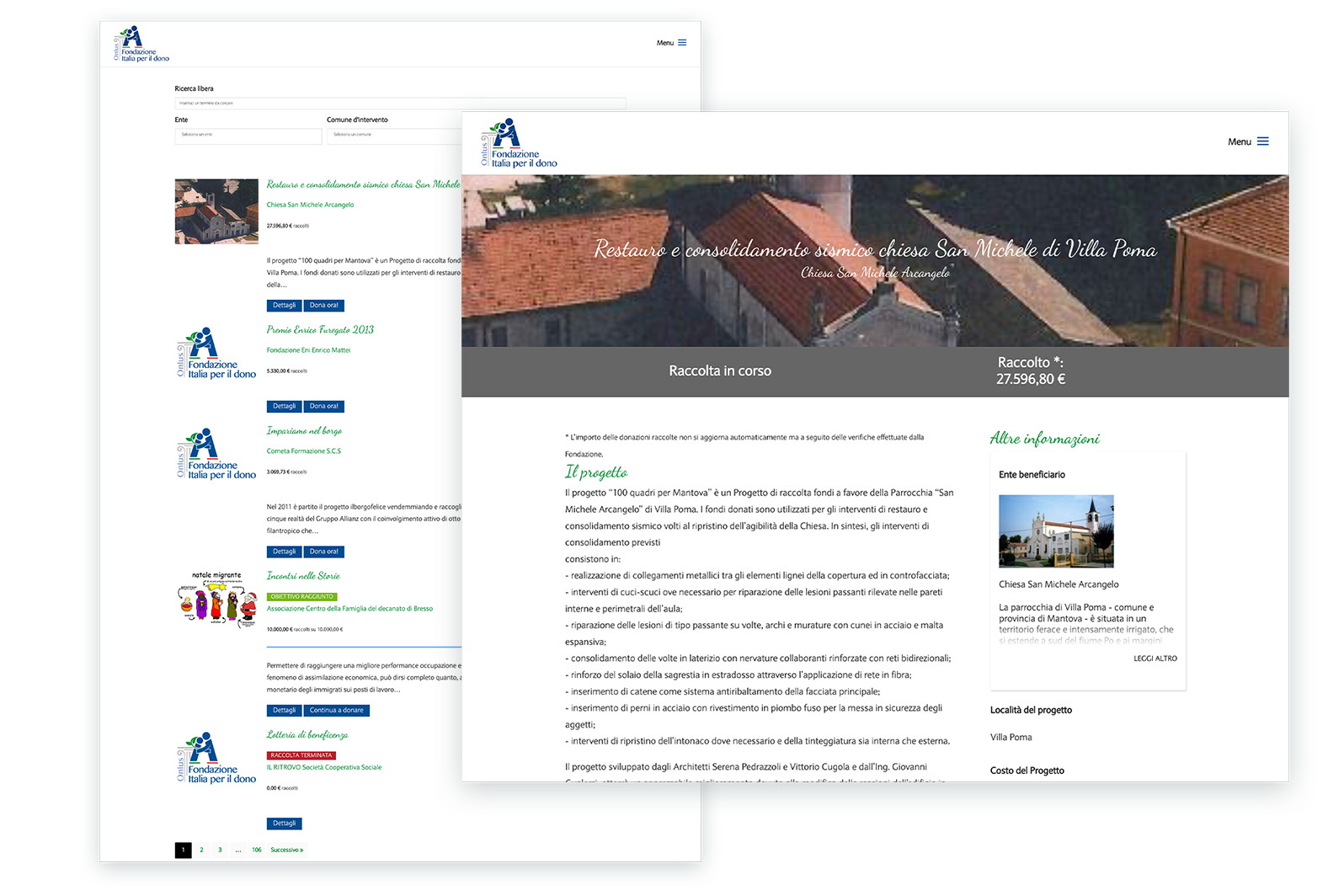Click the Altre informazioni heading
The height and width of the screenshot is (896, 1344).
1045,439
